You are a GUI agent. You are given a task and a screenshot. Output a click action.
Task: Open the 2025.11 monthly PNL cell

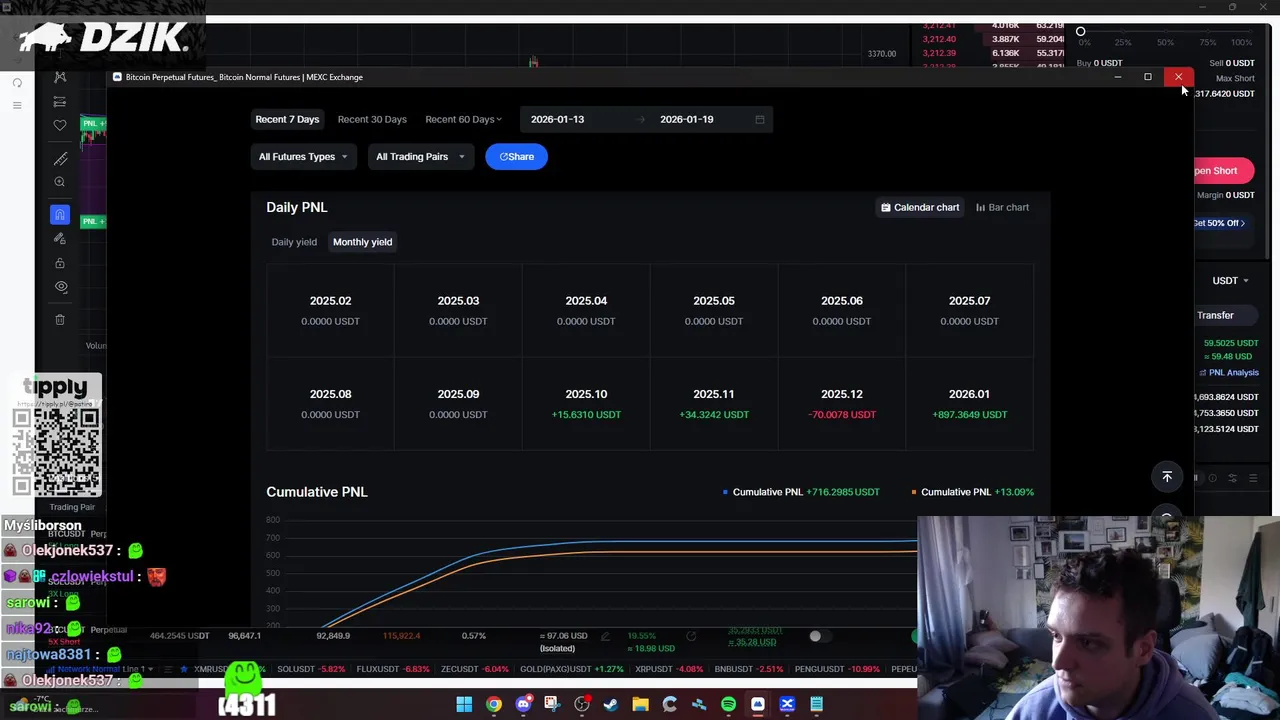714,404
